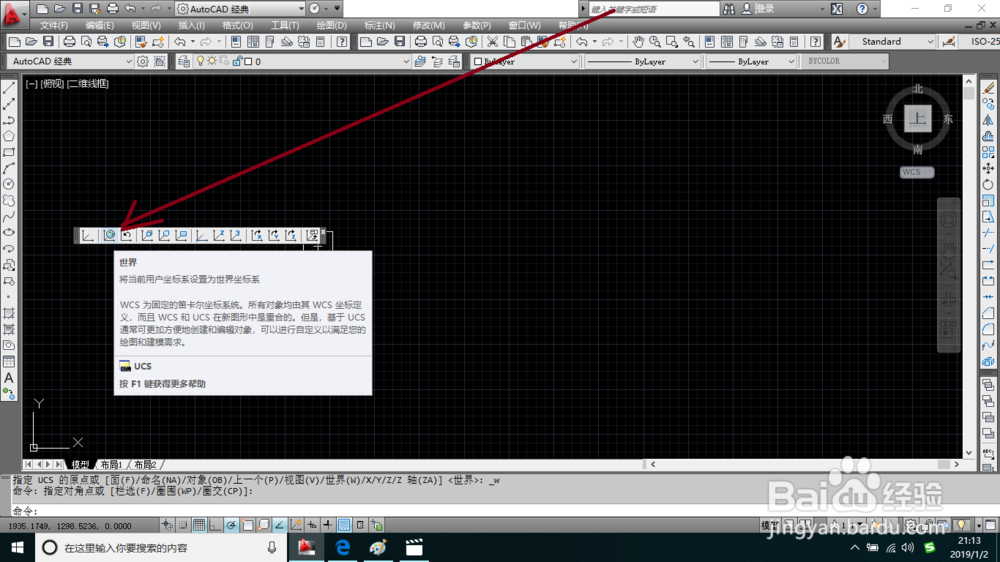The width and height of the screenshot is (1000, 562).
Task: Click the binoculars search icon
Action: [x=729, y=9]
